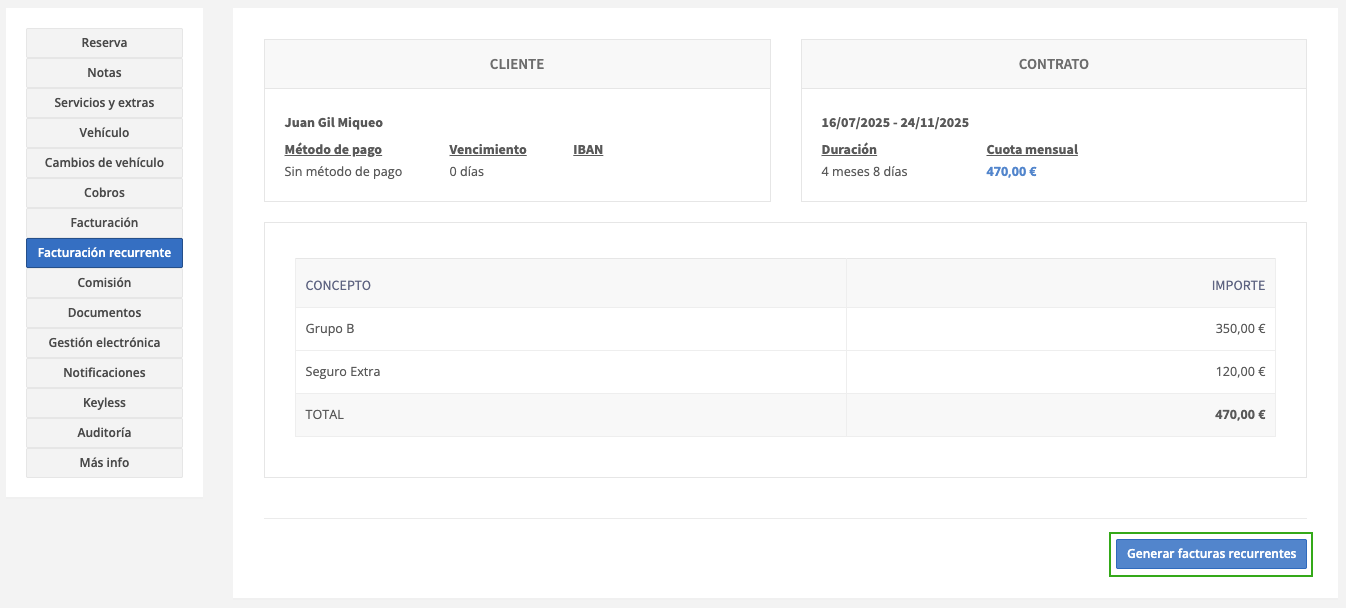Click the Vencimiento label

[488, 150]
